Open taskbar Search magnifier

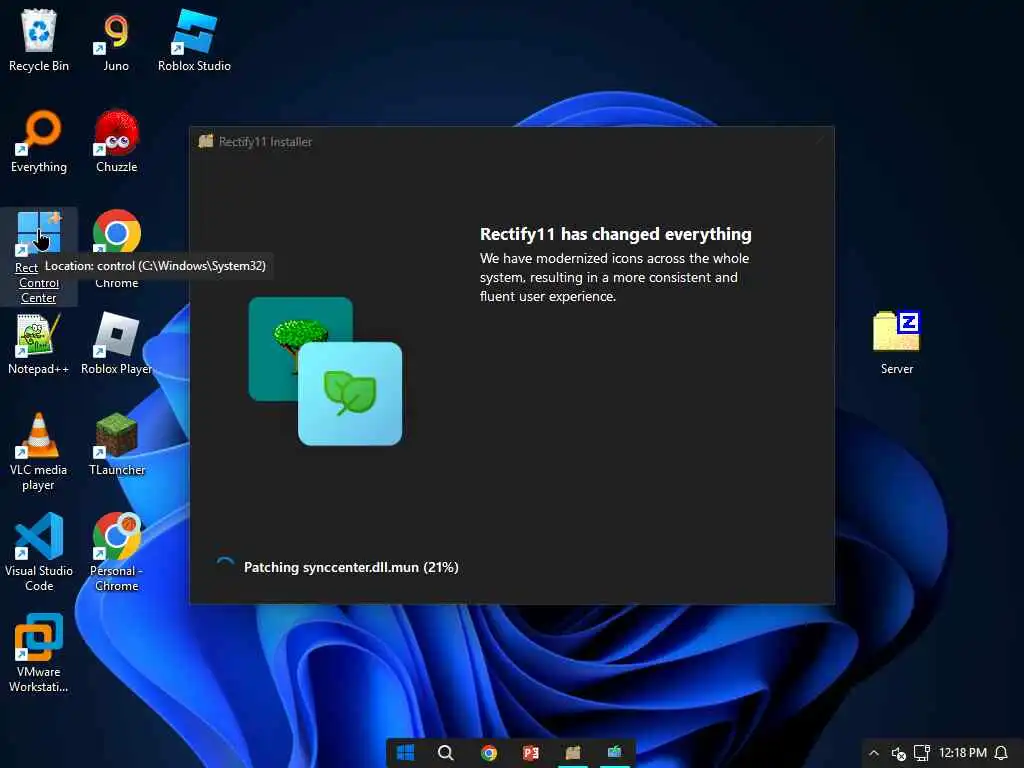click(446, 753)
